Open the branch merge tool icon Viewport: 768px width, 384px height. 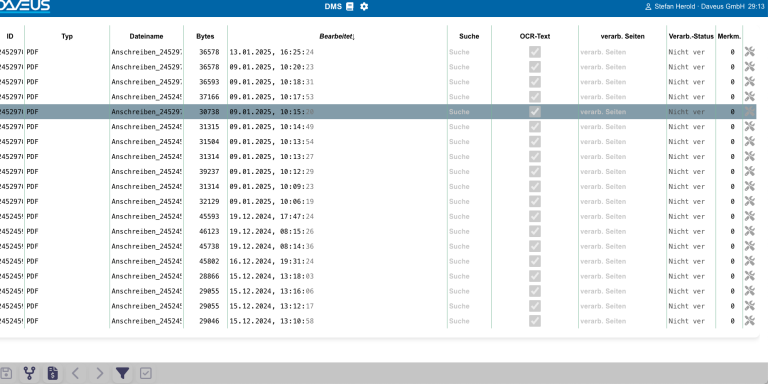click(x=29, y=374)
